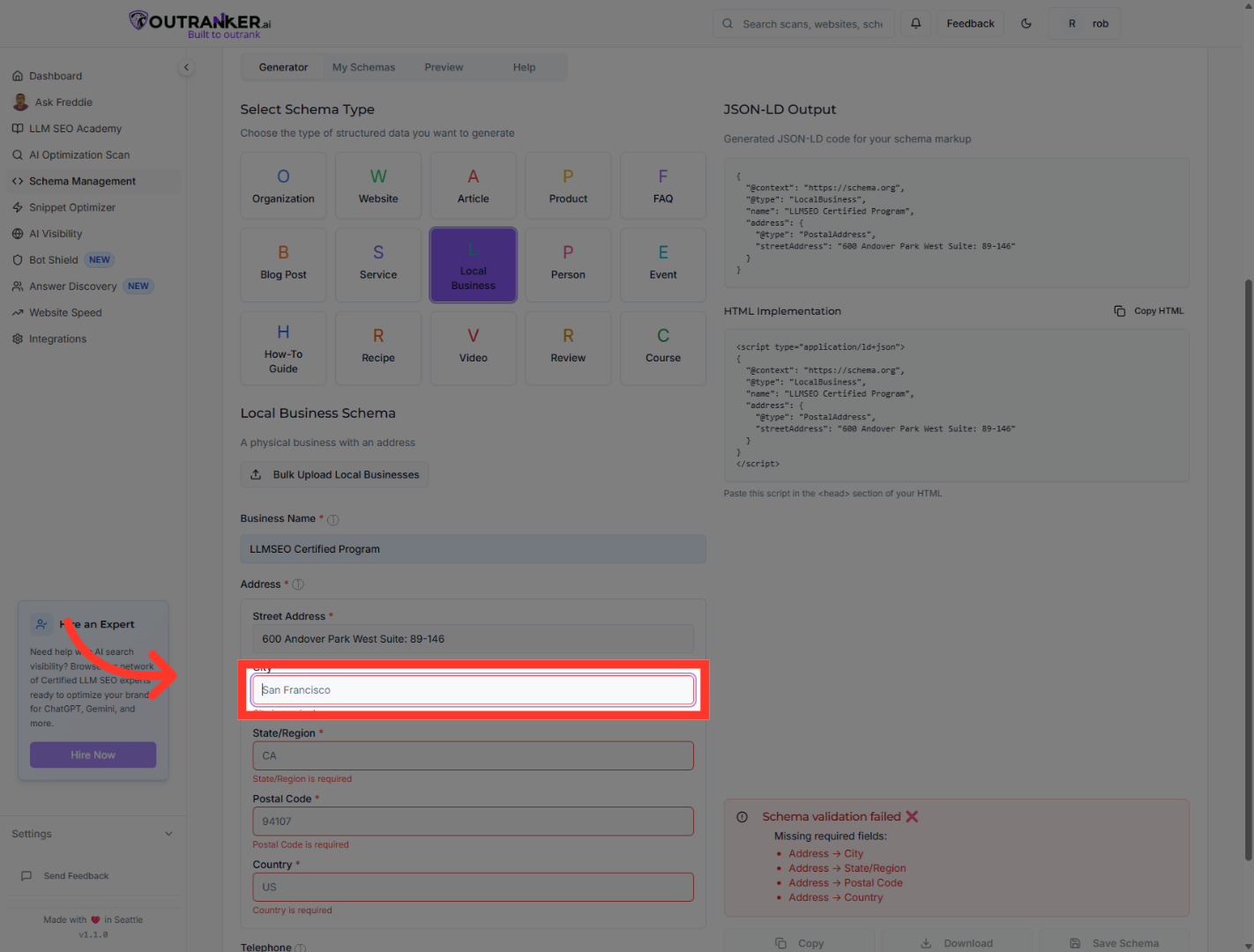The image size is (1254, 952).
Task: Click the notification bell icon
Action: click(x=915, y=24)
